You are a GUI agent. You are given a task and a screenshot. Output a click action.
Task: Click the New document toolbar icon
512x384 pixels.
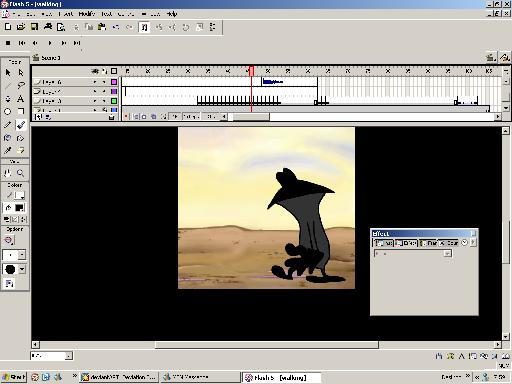tap(8, 27)
